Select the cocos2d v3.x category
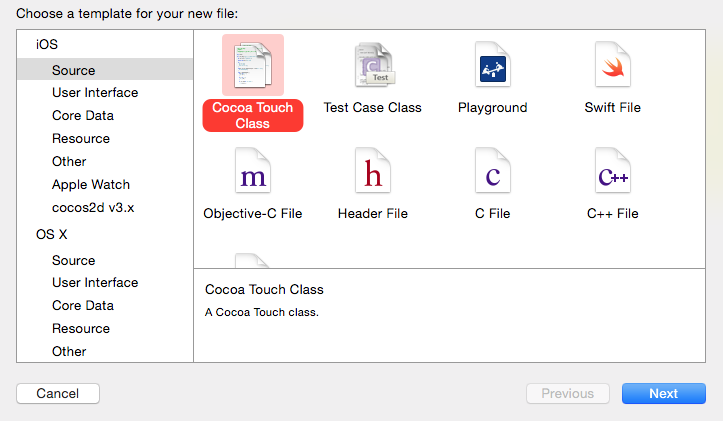This screenshot has height=421, width=723. (93, 208)
